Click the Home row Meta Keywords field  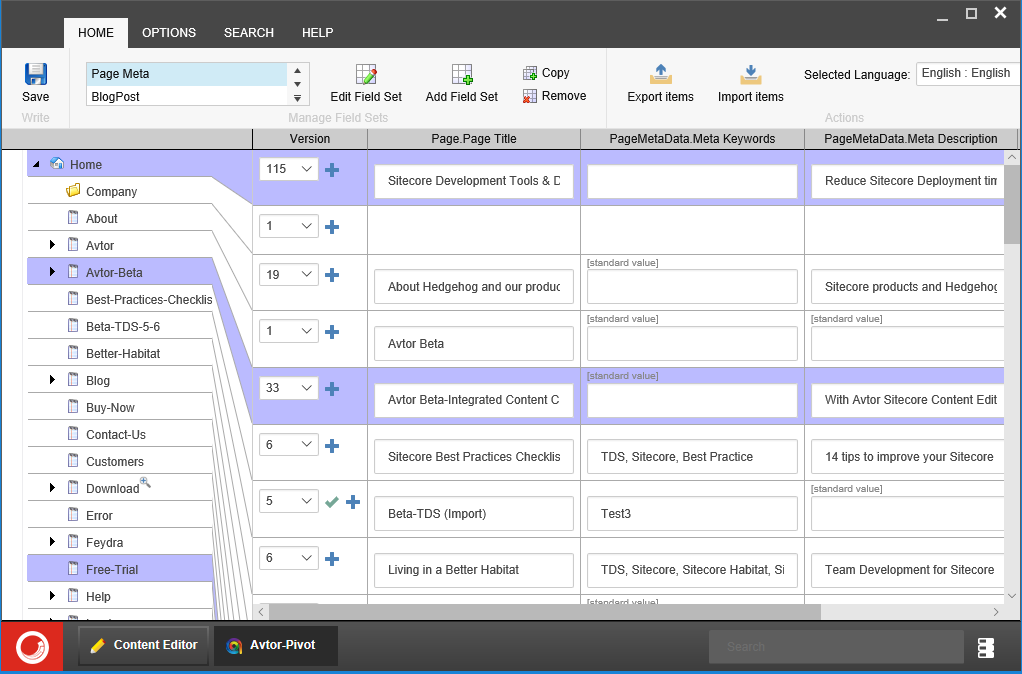point(692,181)
